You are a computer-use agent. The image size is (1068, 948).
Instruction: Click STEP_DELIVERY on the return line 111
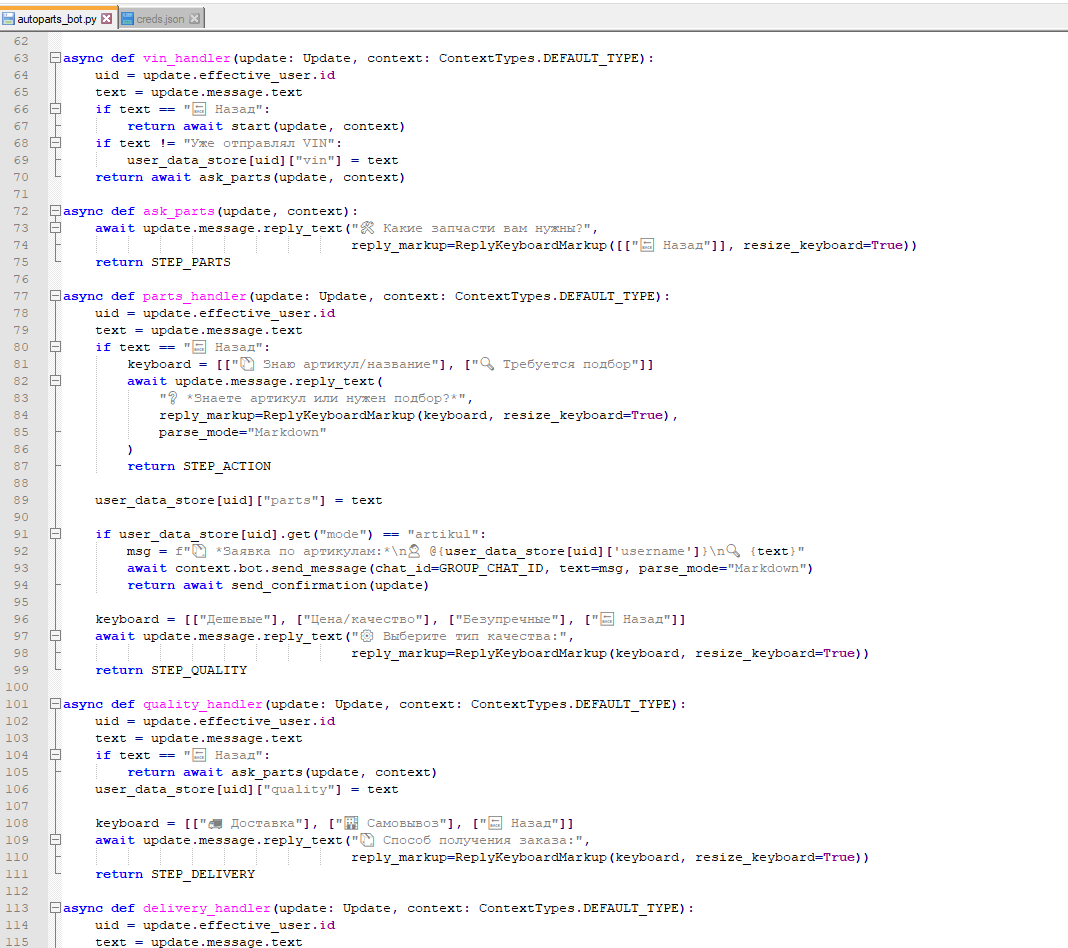click(x=203, y=874)
